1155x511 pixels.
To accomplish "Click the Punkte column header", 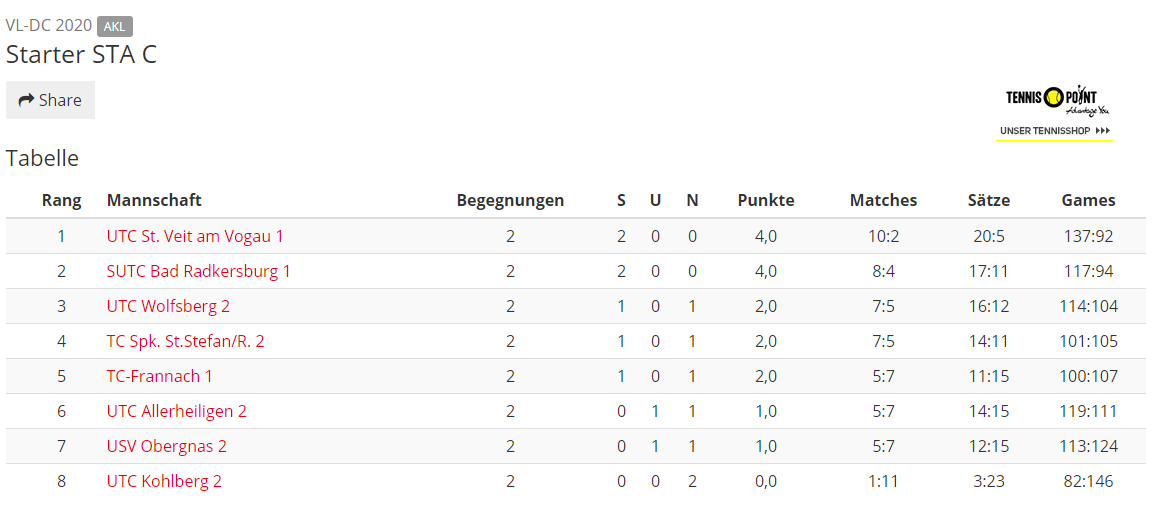I will tap(766, 200).
